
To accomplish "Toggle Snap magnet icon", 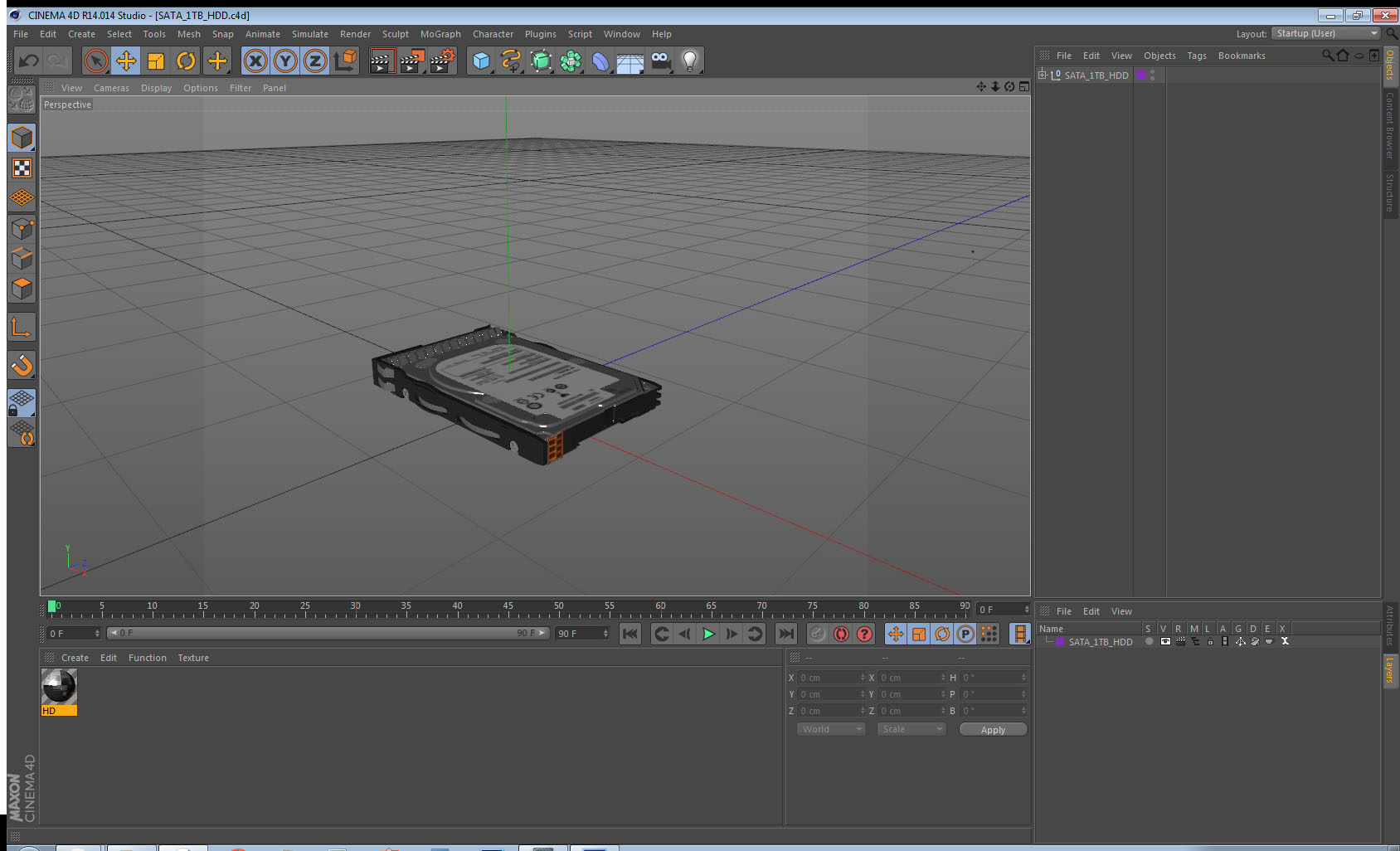I will click(x=22, y=365).
